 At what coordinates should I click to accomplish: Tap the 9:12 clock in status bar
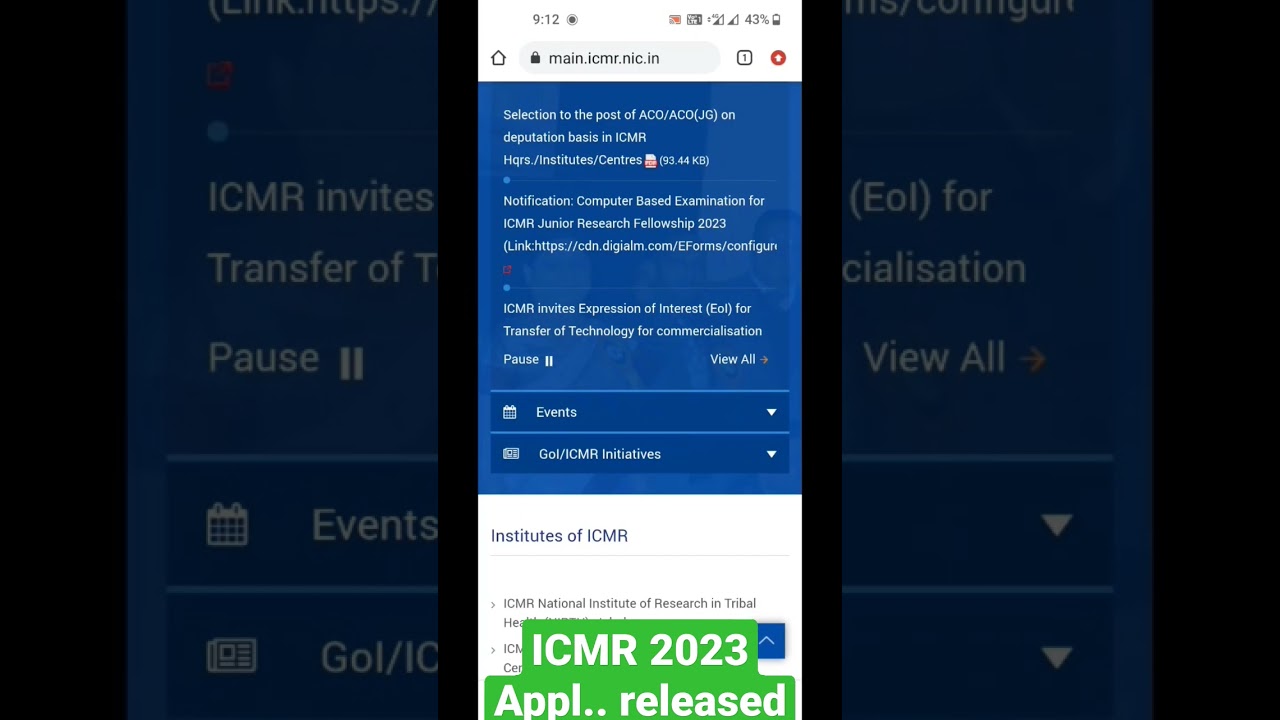pyautogui.click(x=546, y=19)
